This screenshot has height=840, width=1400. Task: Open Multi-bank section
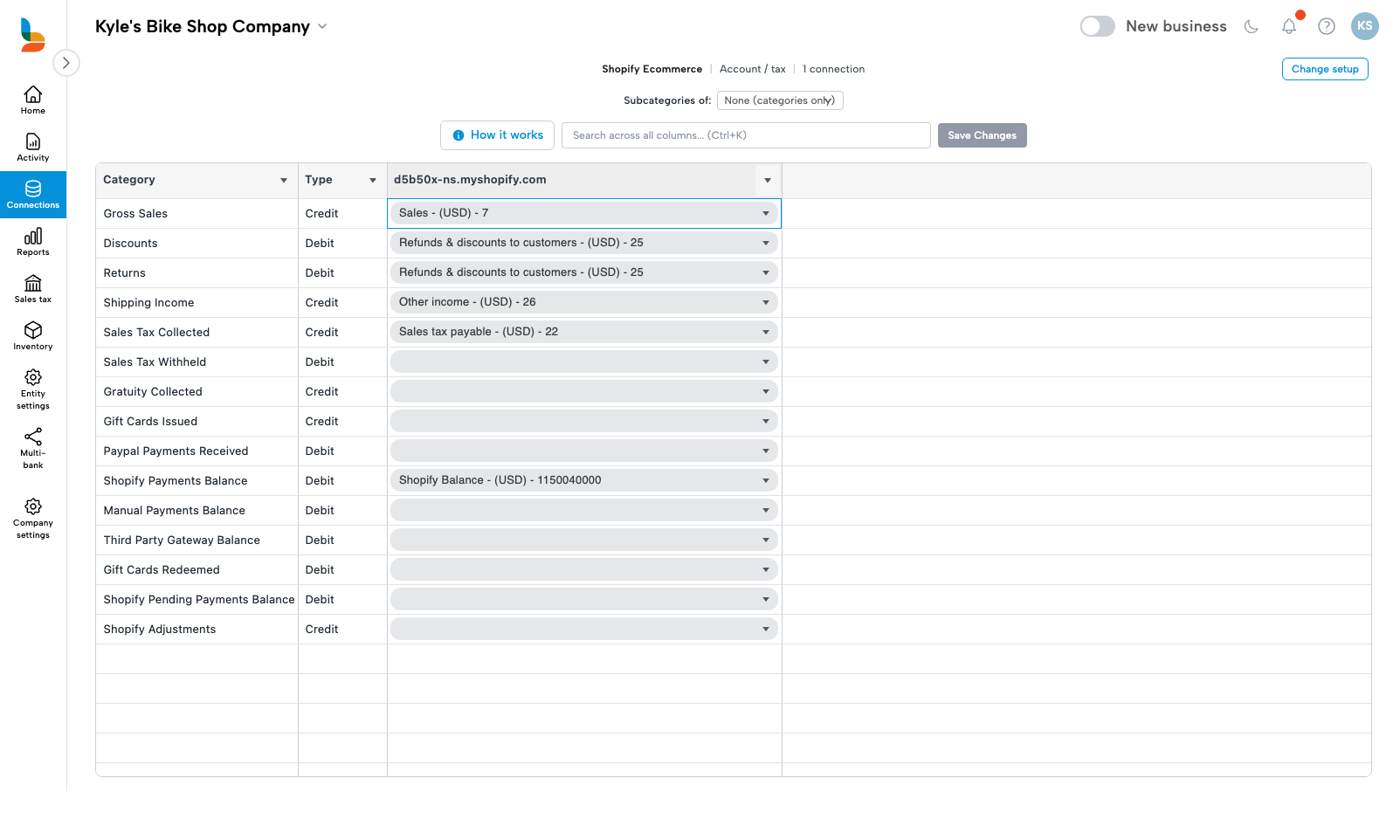pyautogui.click(x=33, y=449)
